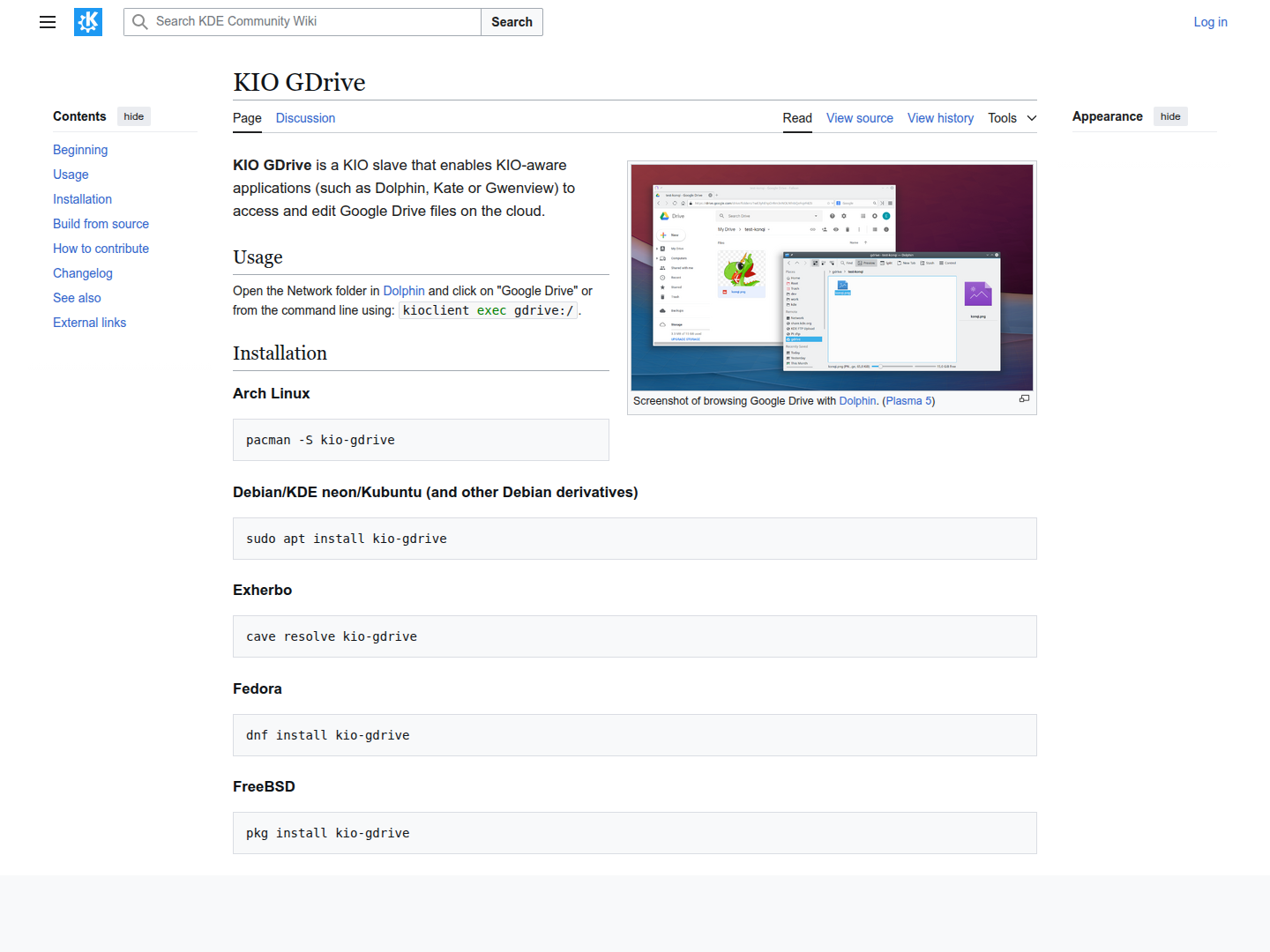Viewport: 1270px width, 952px height.
Task: Expand the Tools dropdown menu
Action: point(1012,118)
